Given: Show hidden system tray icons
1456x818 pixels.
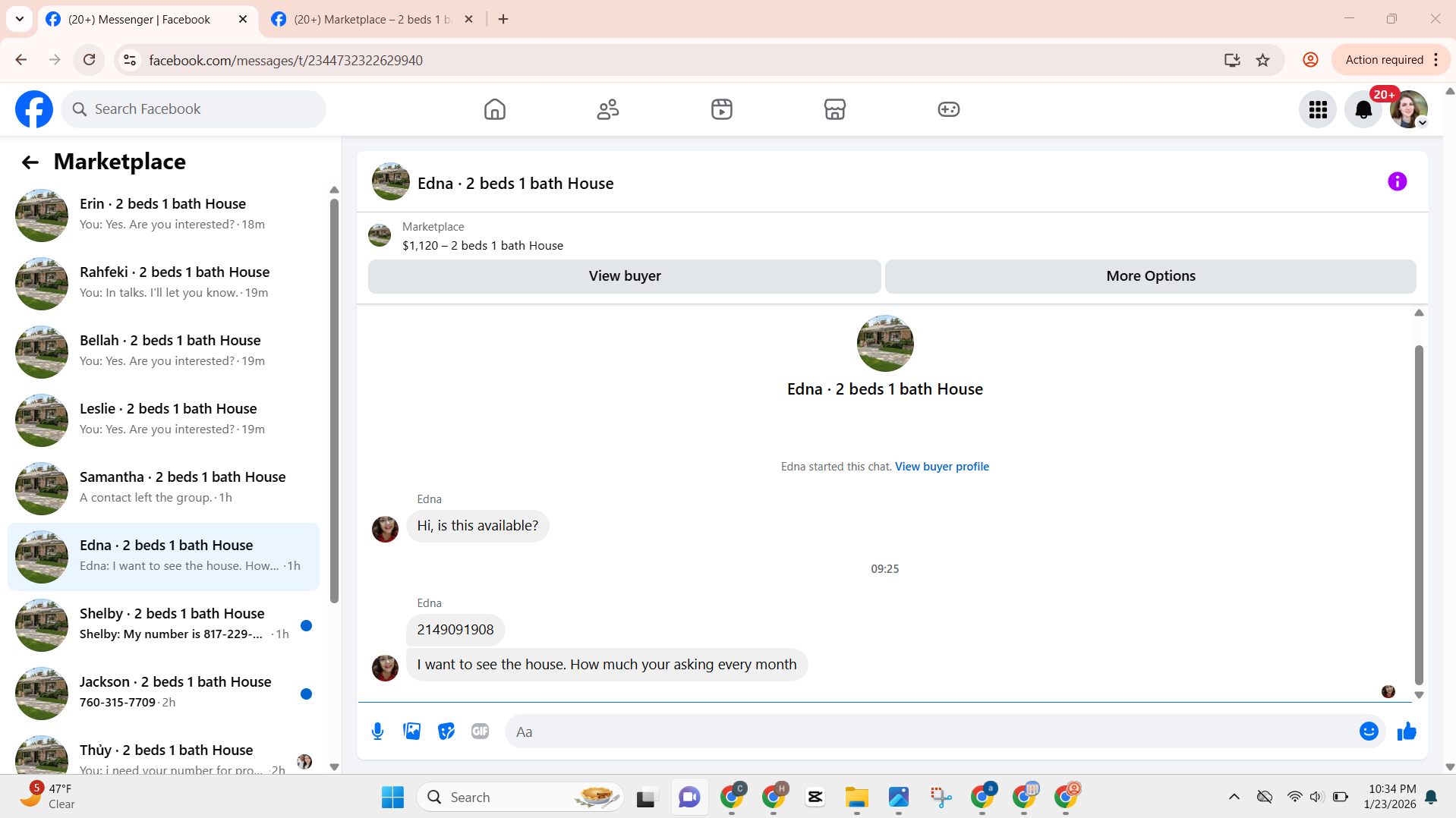Looking at the screenshot, I should click(x=1234, y=797).
